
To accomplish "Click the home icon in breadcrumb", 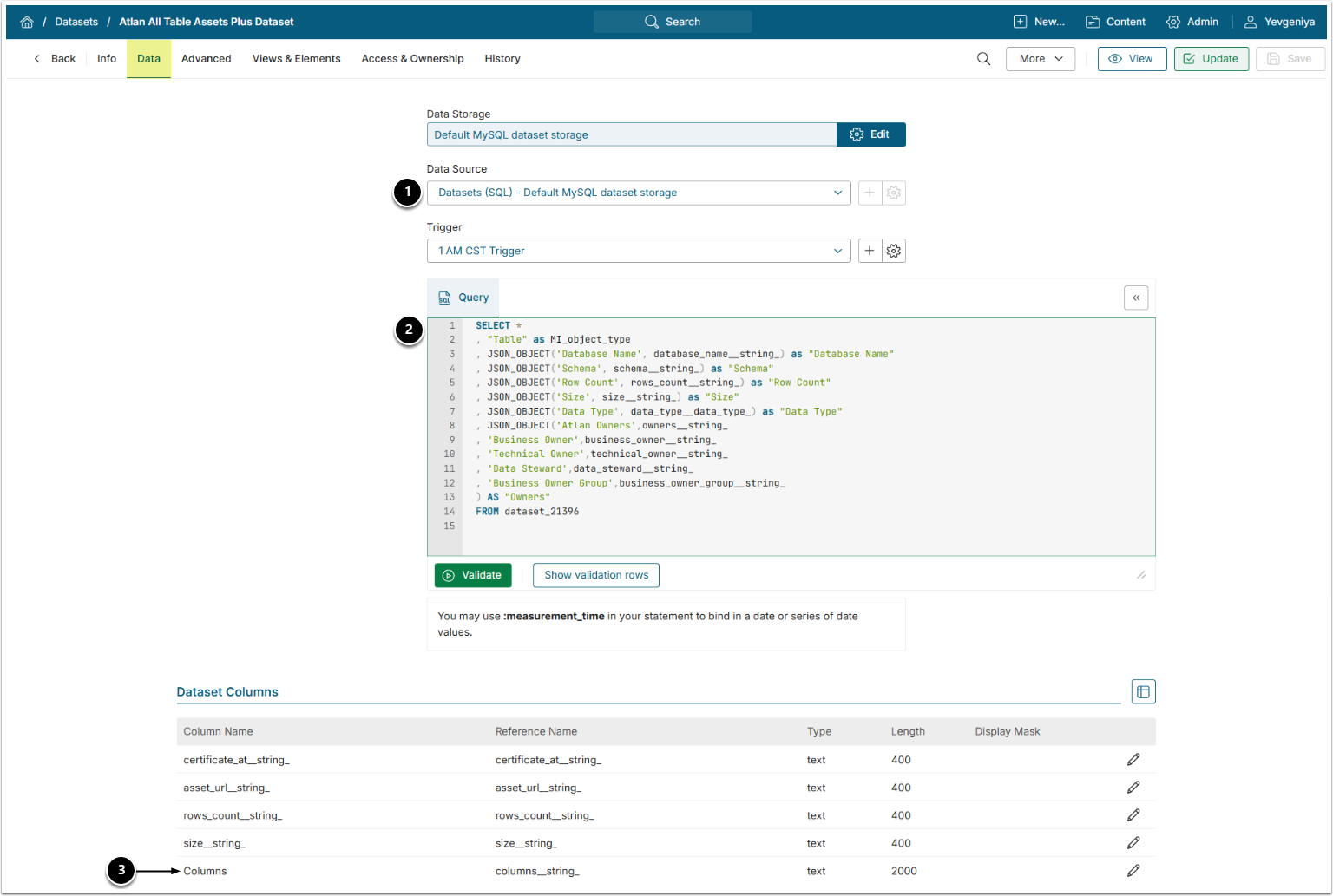I will (x=27, y=22).
